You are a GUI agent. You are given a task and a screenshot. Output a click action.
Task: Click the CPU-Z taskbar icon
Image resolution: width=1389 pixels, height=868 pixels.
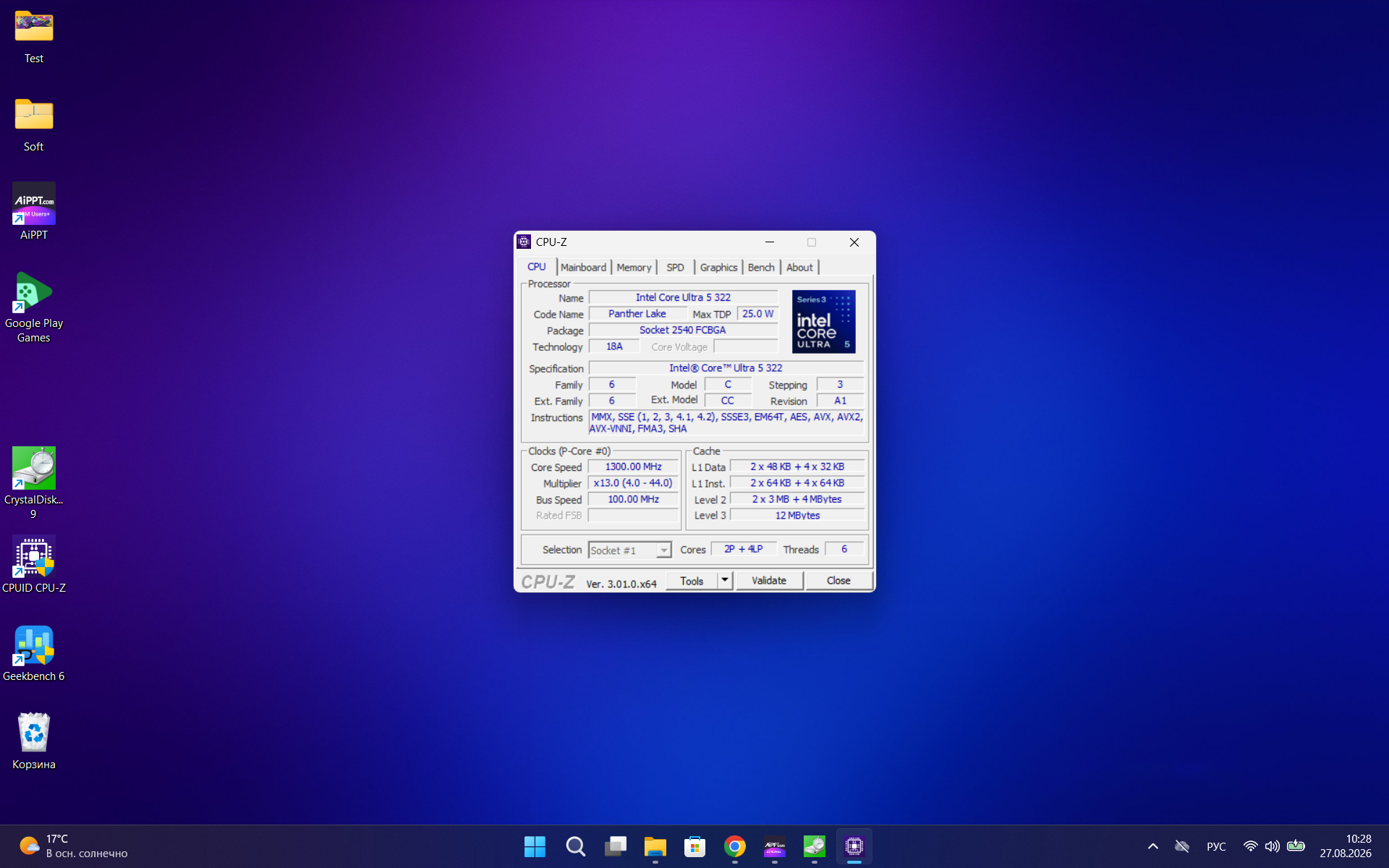[x=854, y=846]
